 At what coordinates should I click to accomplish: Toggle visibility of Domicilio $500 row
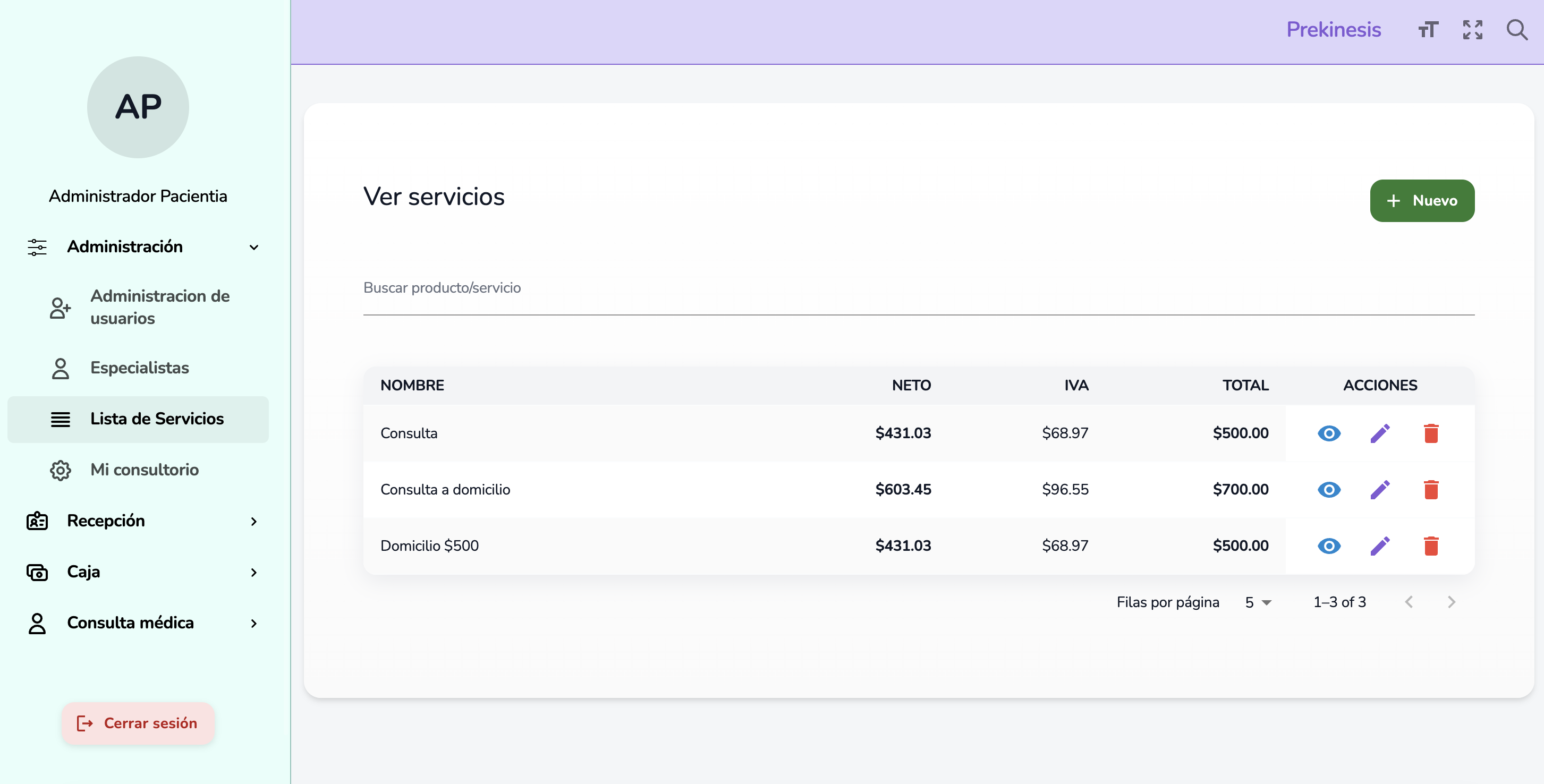1329,546
